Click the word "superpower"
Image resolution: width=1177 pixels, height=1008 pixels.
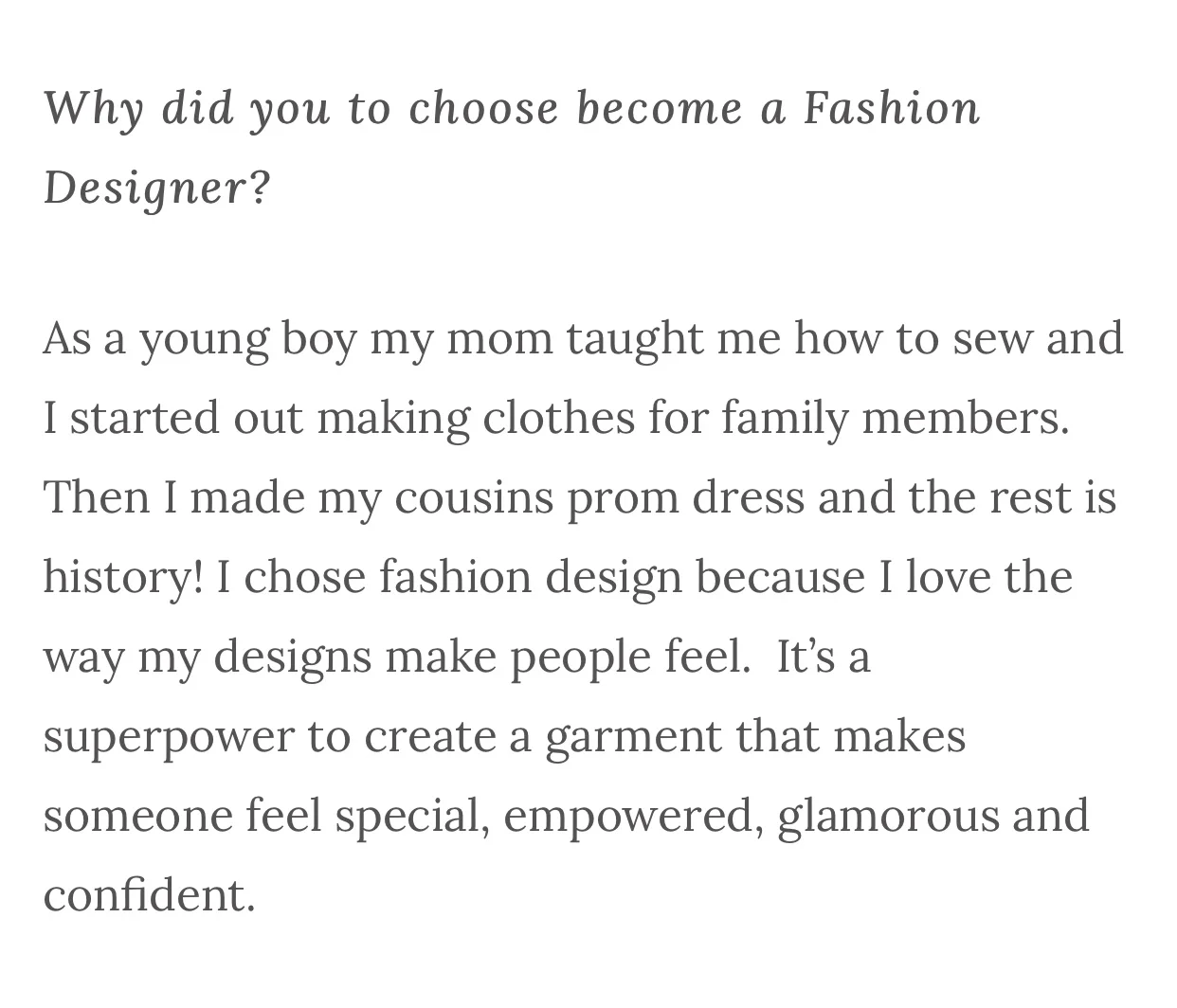click(x=169, y=737)
